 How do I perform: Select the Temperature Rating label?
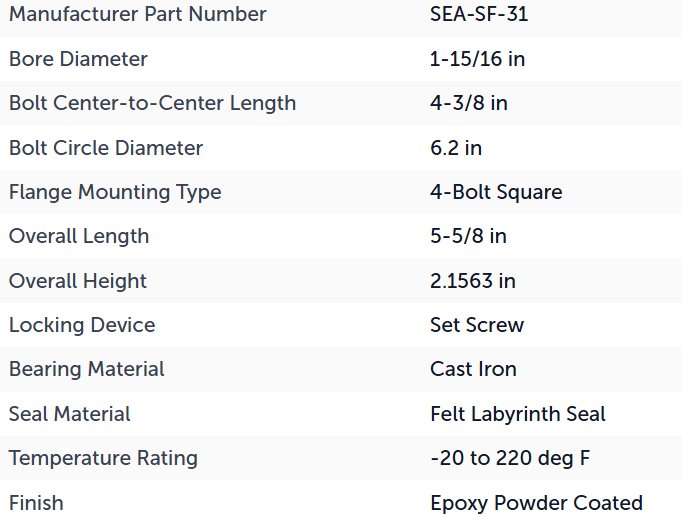(103, 458)
